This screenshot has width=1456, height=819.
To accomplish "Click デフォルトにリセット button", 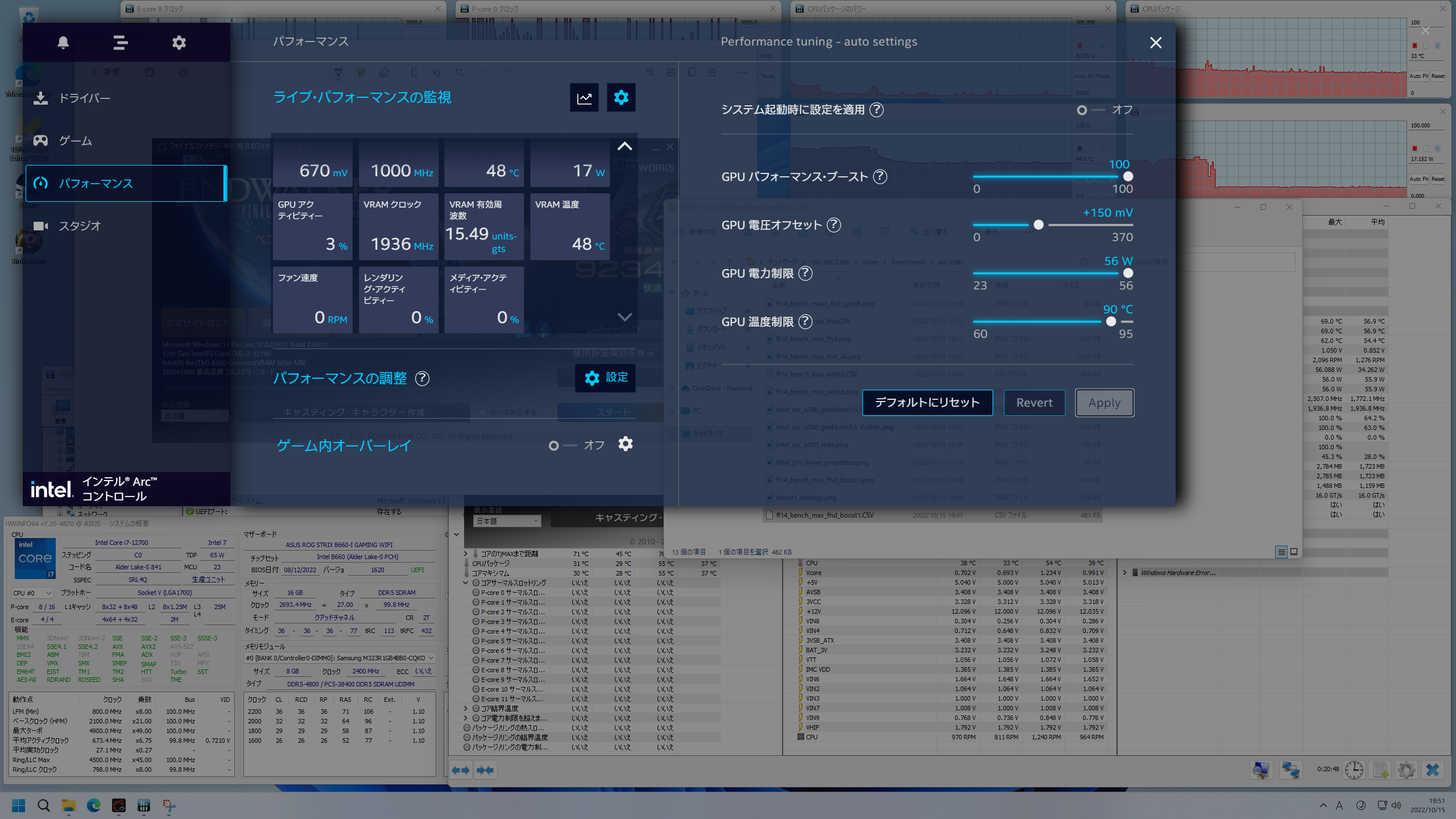I will point(927,403).
